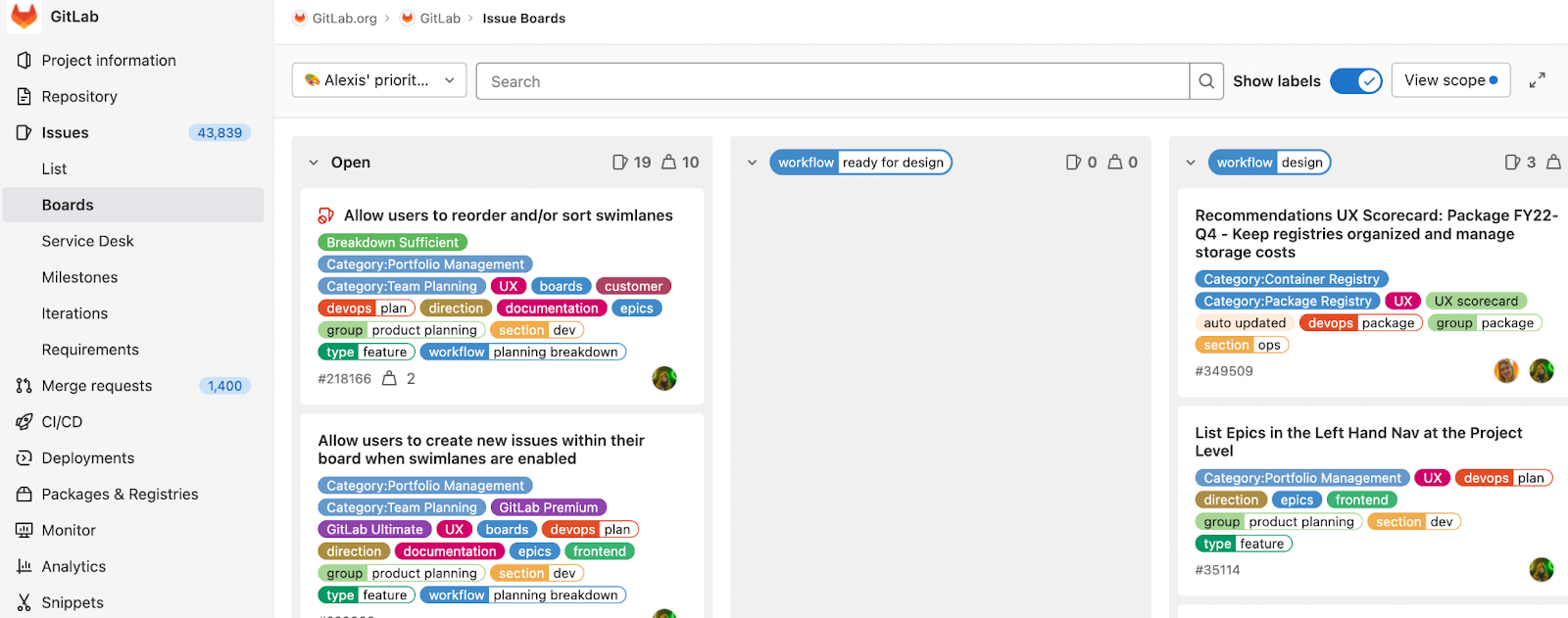Click the auto updated label
The height and width of the screenshot is (618, 1568).
point(1245,322)
